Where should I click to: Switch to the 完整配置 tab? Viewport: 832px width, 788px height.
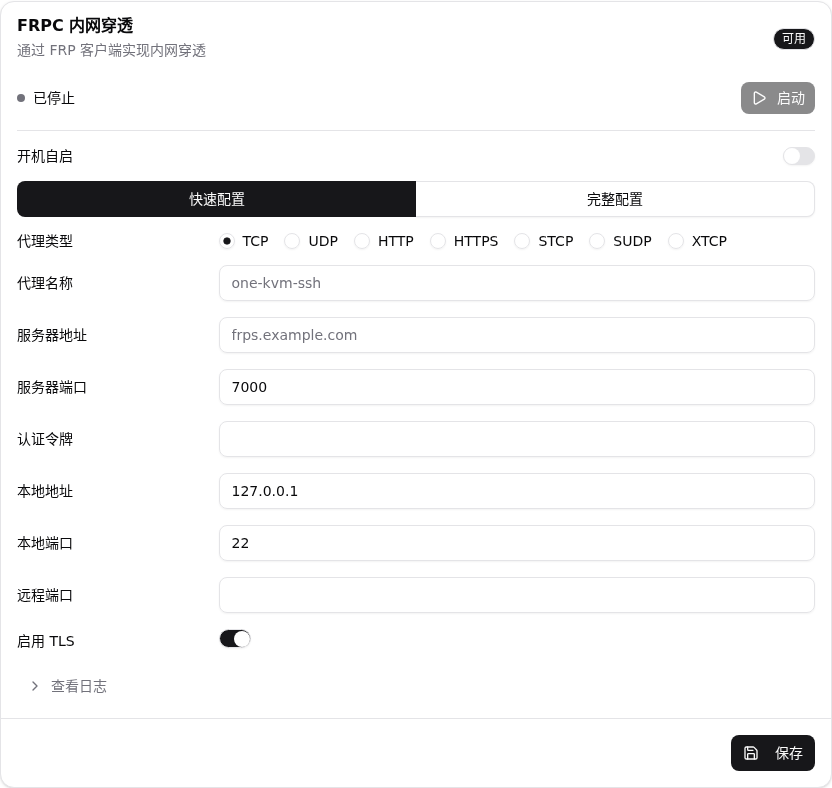click(x=615, y=199)
